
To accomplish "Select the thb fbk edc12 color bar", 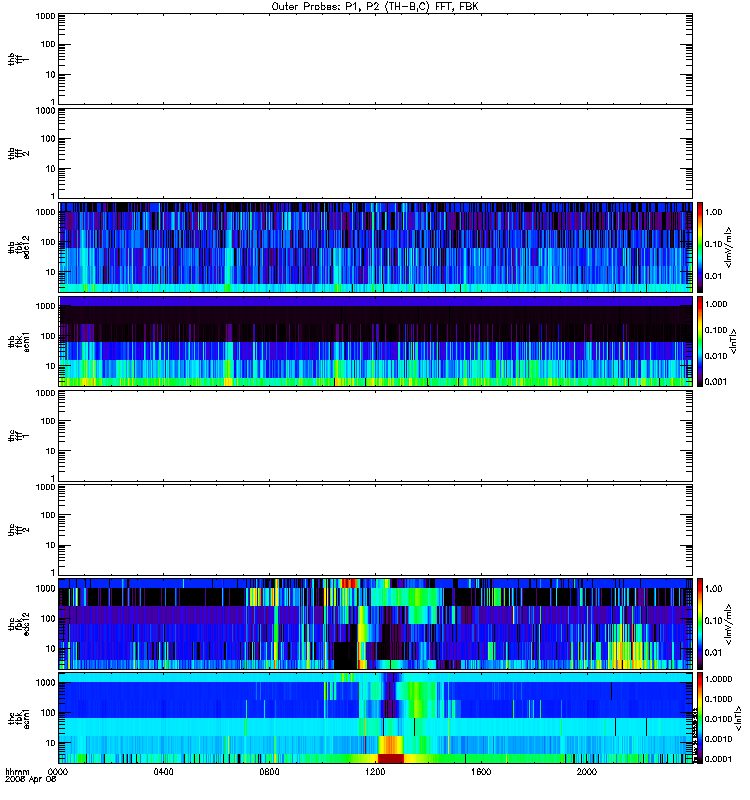I will pyautogui.click(x=700, y=247).
